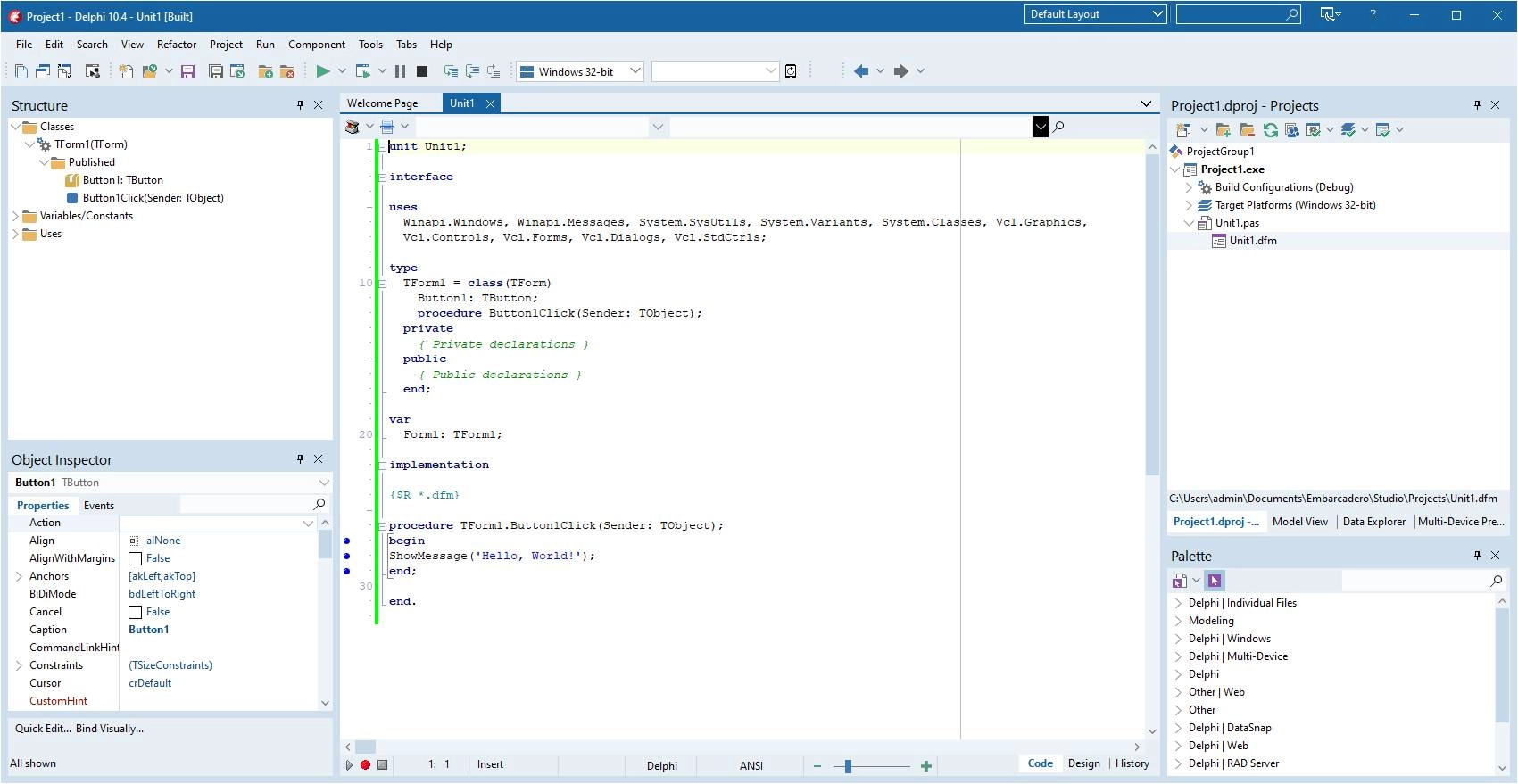Click the magnifier icon in the code editor toolbar
The image size is (1518, 784).
click(x=1058, y=127)
